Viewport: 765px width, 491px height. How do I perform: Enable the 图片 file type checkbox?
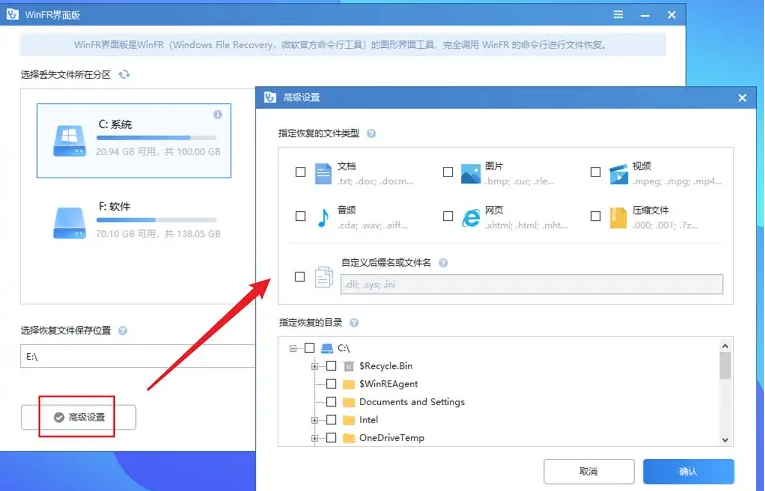(x=448, y=172)
